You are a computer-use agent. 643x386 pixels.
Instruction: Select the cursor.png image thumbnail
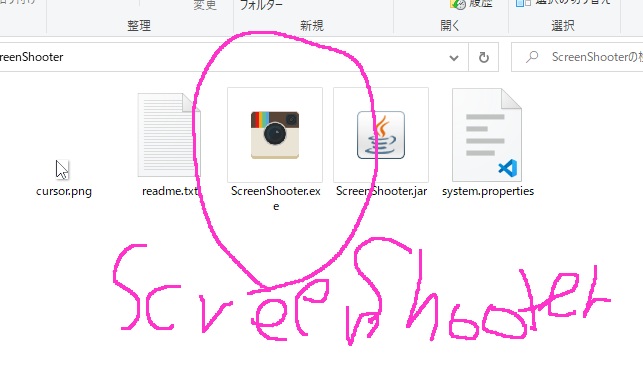tap(62, 169)
